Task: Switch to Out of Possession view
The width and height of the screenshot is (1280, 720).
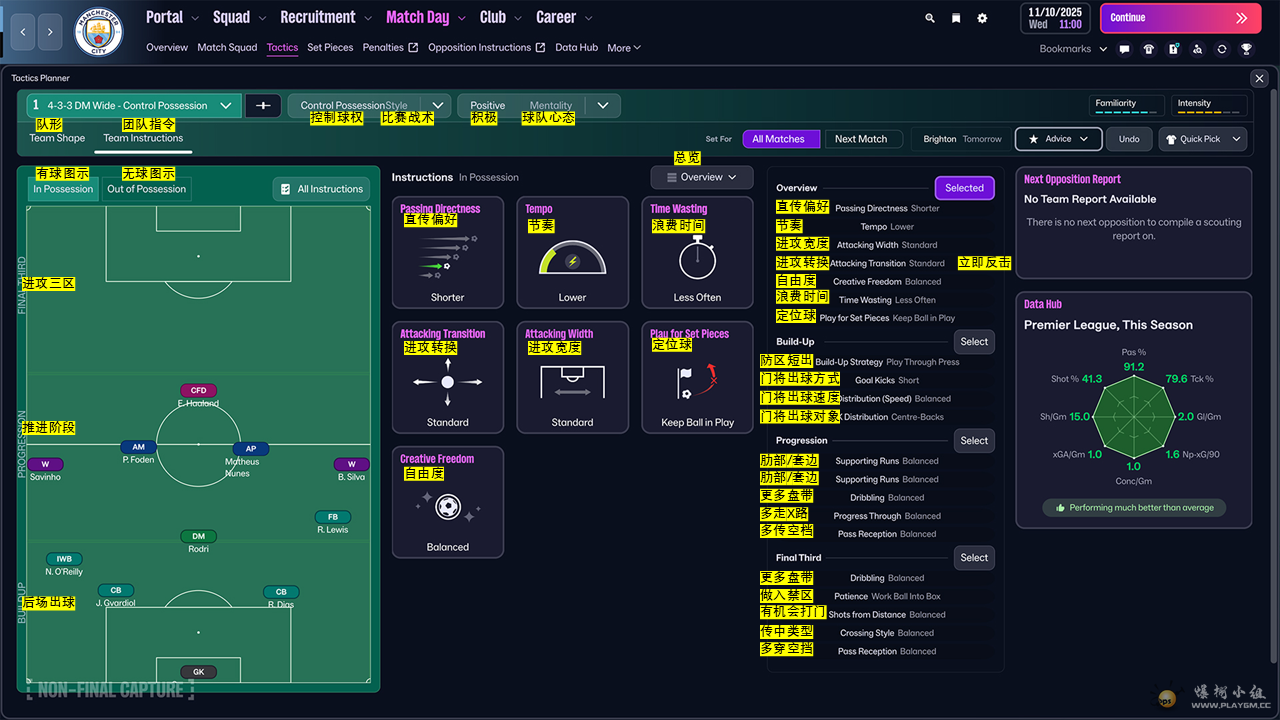Action: click(147, 189)
